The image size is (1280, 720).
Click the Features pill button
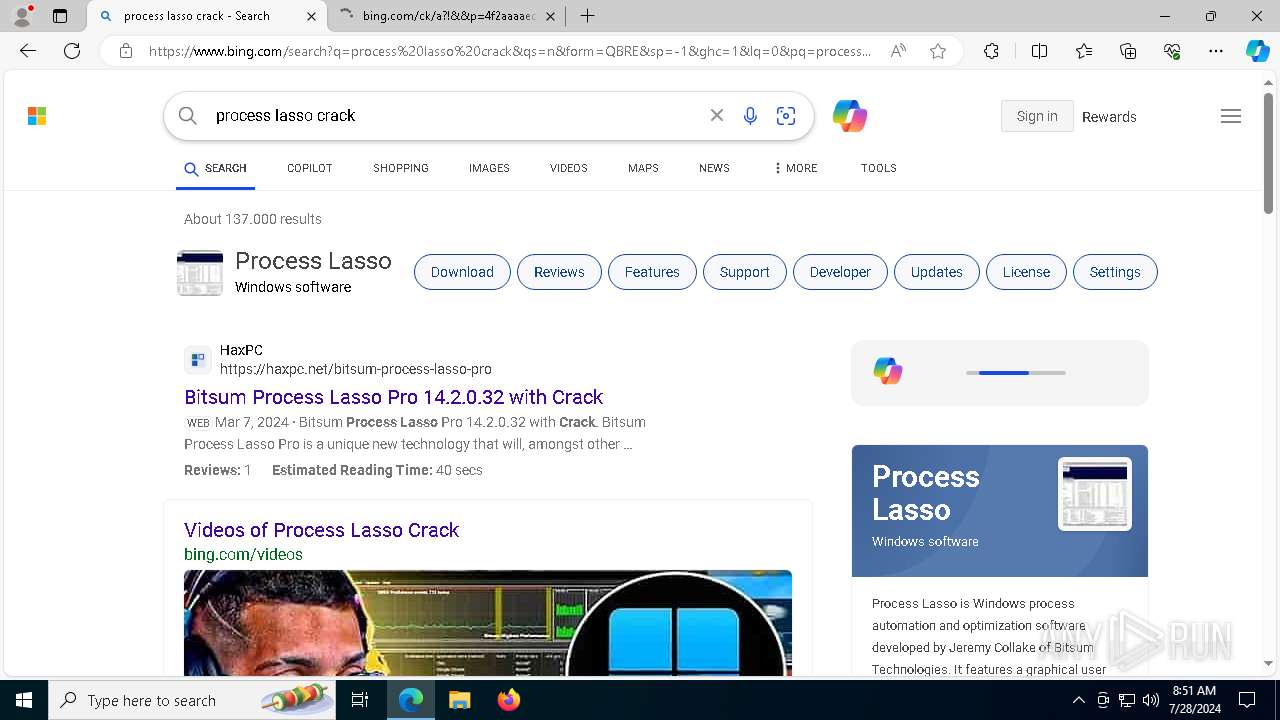pyautogui.click(x=652, y=272)
